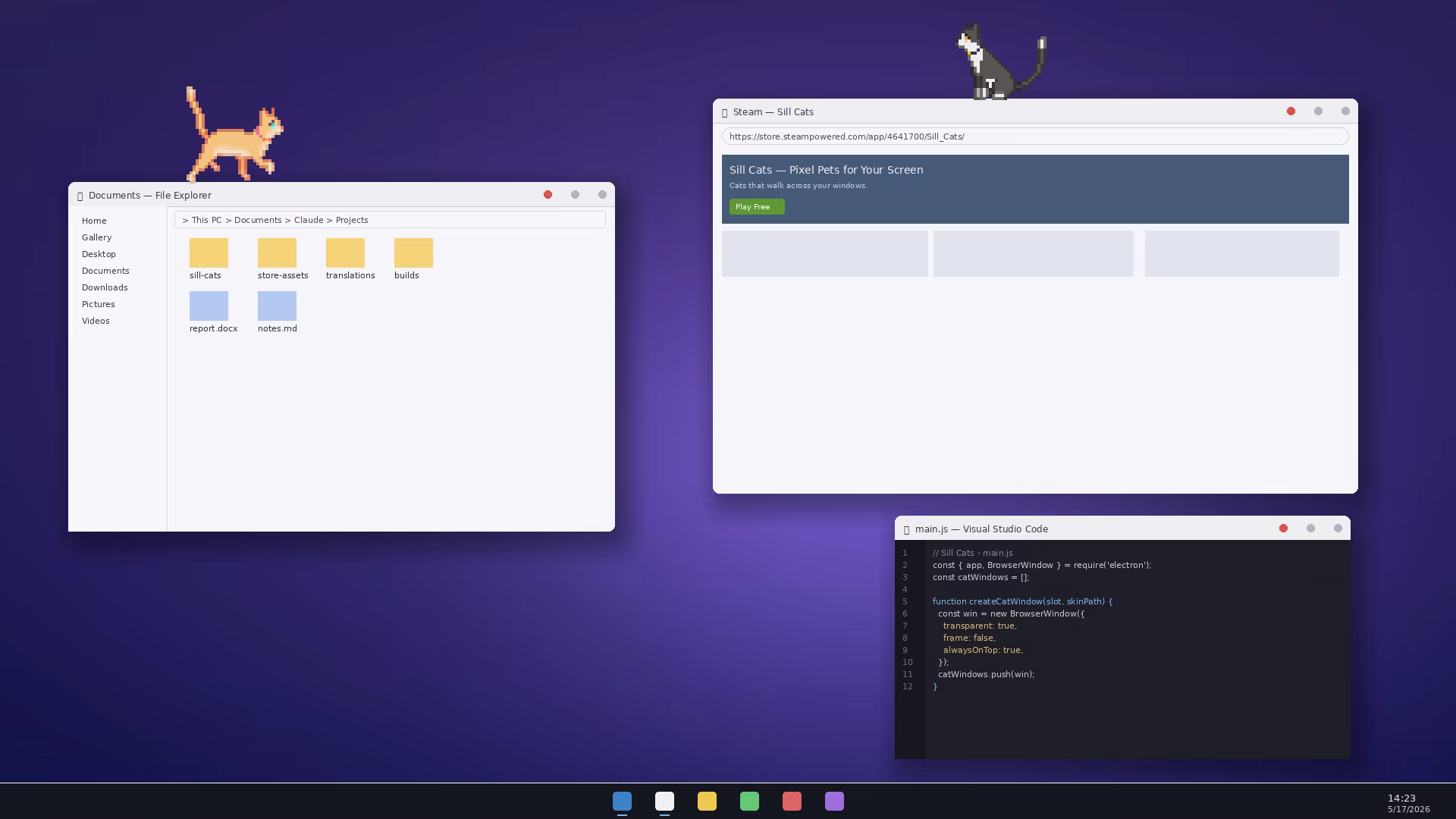Click the Visual Studio Code title icon
The width and height of the screenshot is (1456, 819).
click(906, 529)
